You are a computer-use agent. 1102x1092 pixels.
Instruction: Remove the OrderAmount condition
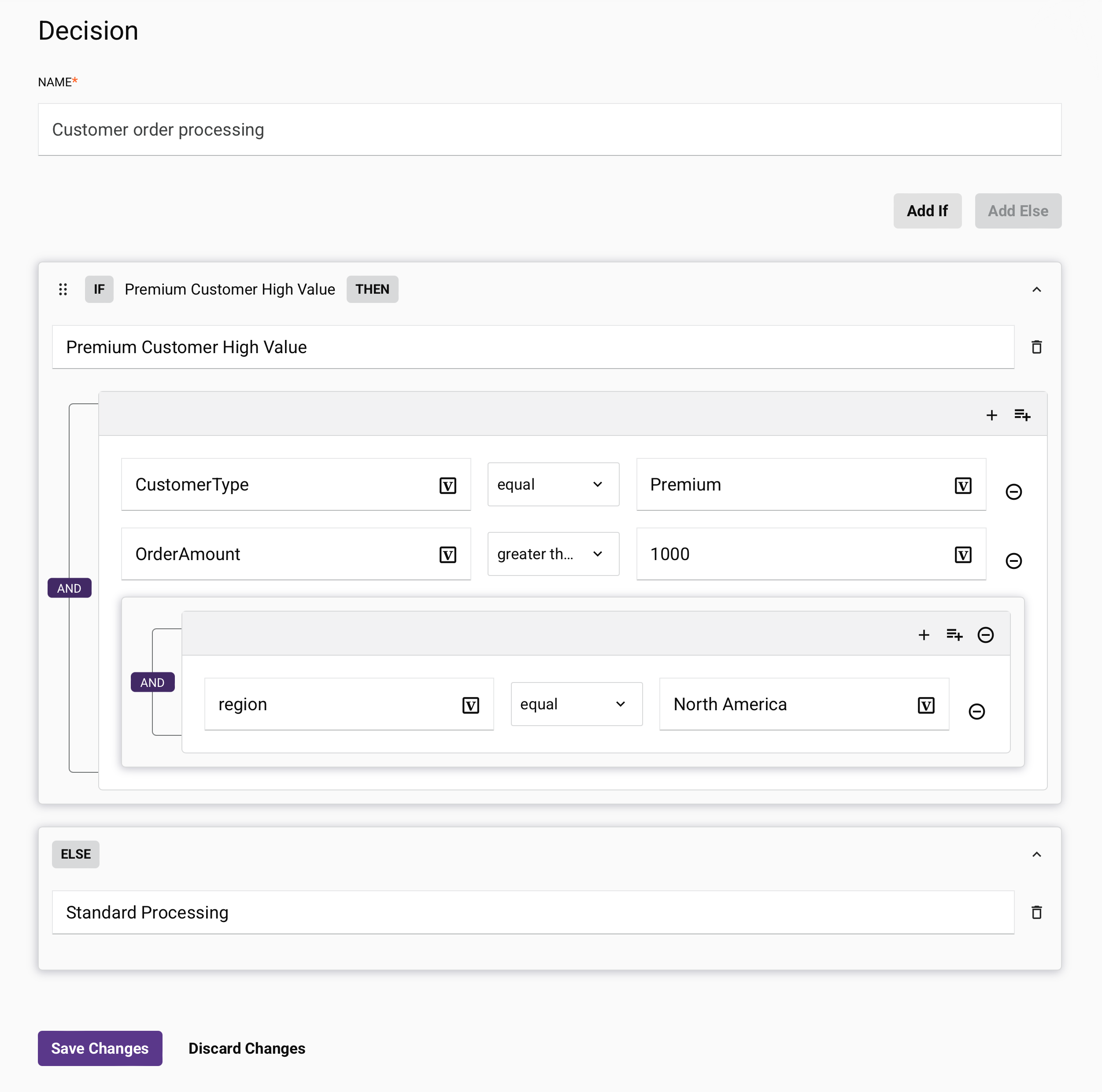[x=1013, y=561]
